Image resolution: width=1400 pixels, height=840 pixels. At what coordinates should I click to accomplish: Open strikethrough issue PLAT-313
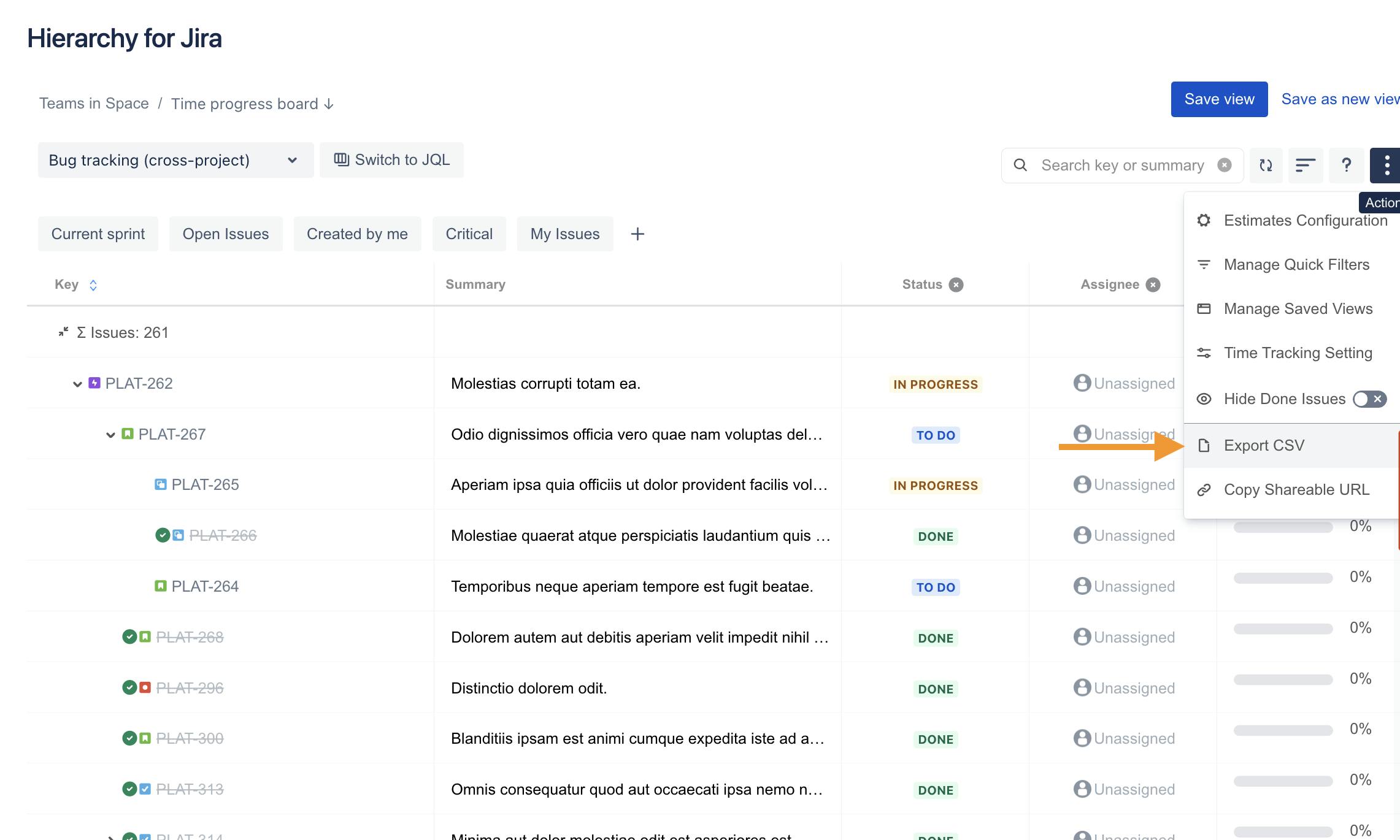pos(190,789)
